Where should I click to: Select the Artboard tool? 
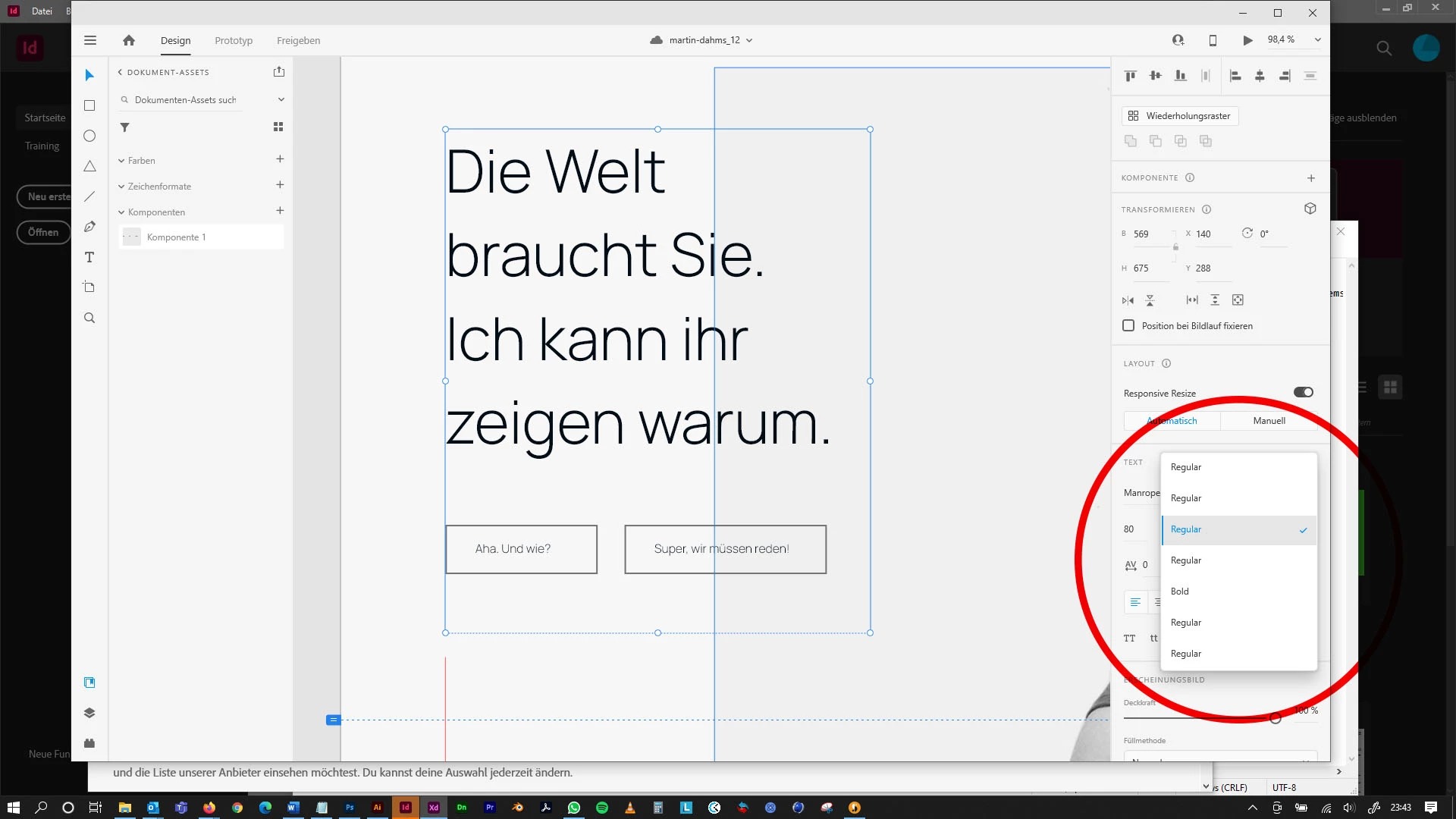tap(89, 287)
